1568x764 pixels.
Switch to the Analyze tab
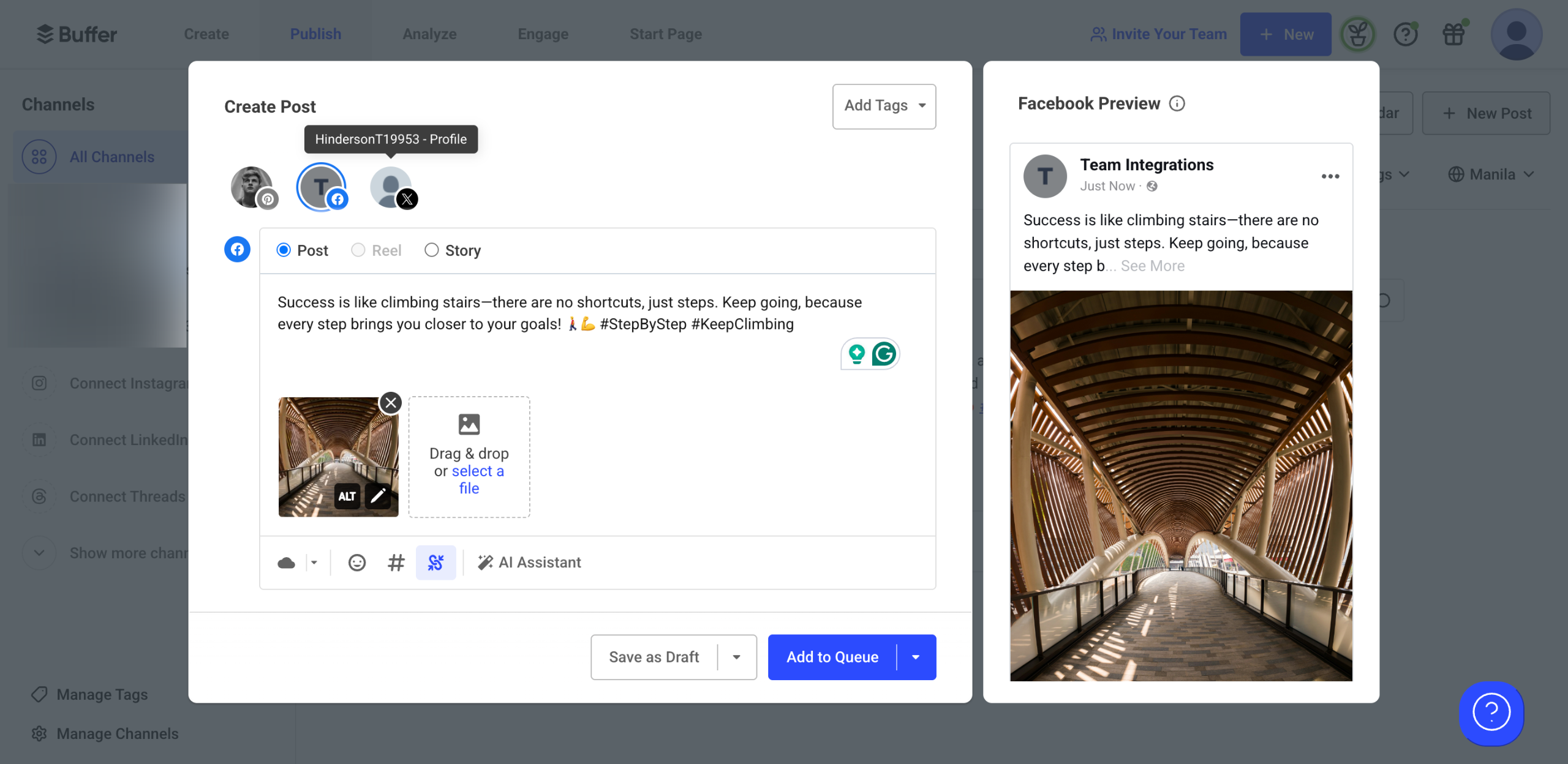point(429,34)
